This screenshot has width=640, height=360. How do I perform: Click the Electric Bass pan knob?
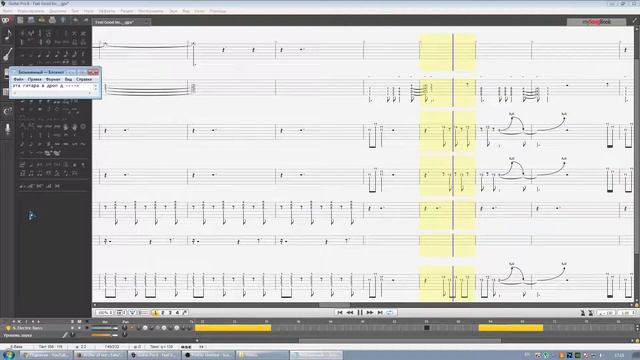125,328
